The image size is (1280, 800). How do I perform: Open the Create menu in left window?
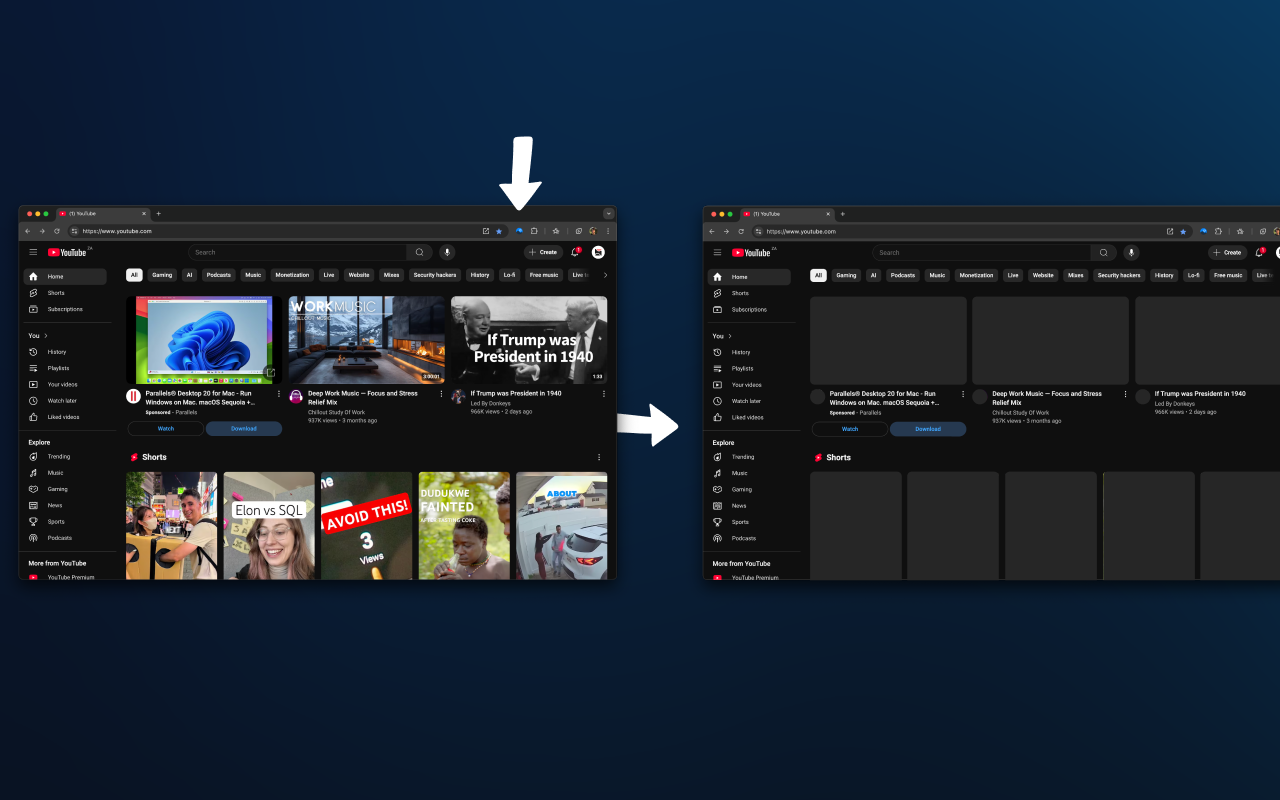[544, 252]
